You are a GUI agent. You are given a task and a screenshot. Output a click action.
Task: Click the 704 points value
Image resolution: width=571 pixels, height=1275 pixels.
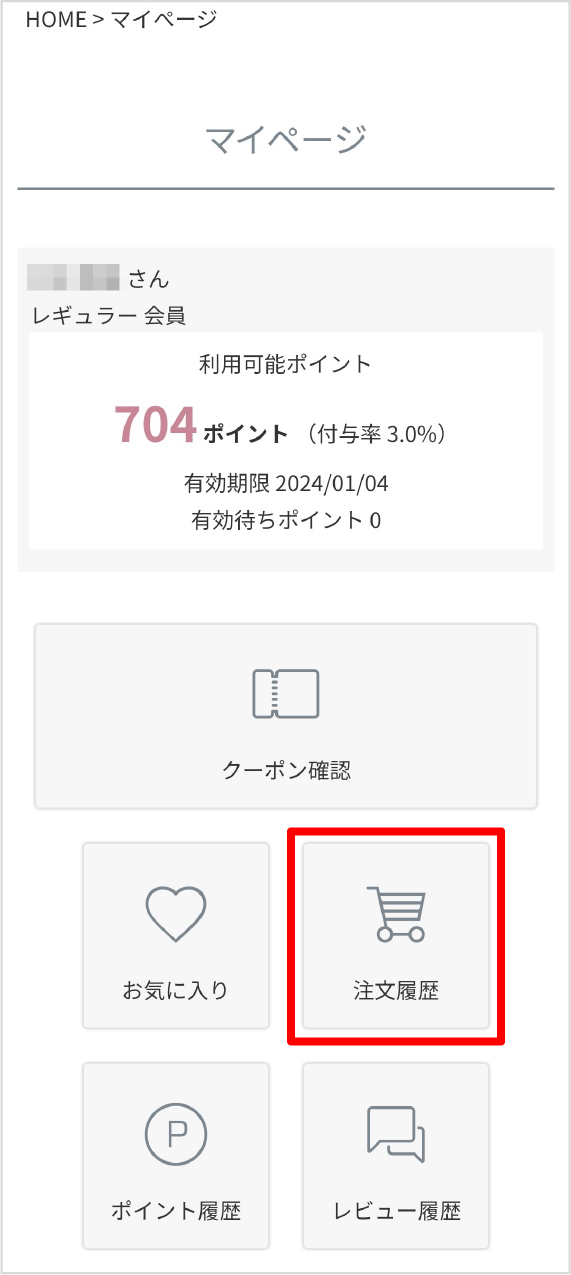155,424
